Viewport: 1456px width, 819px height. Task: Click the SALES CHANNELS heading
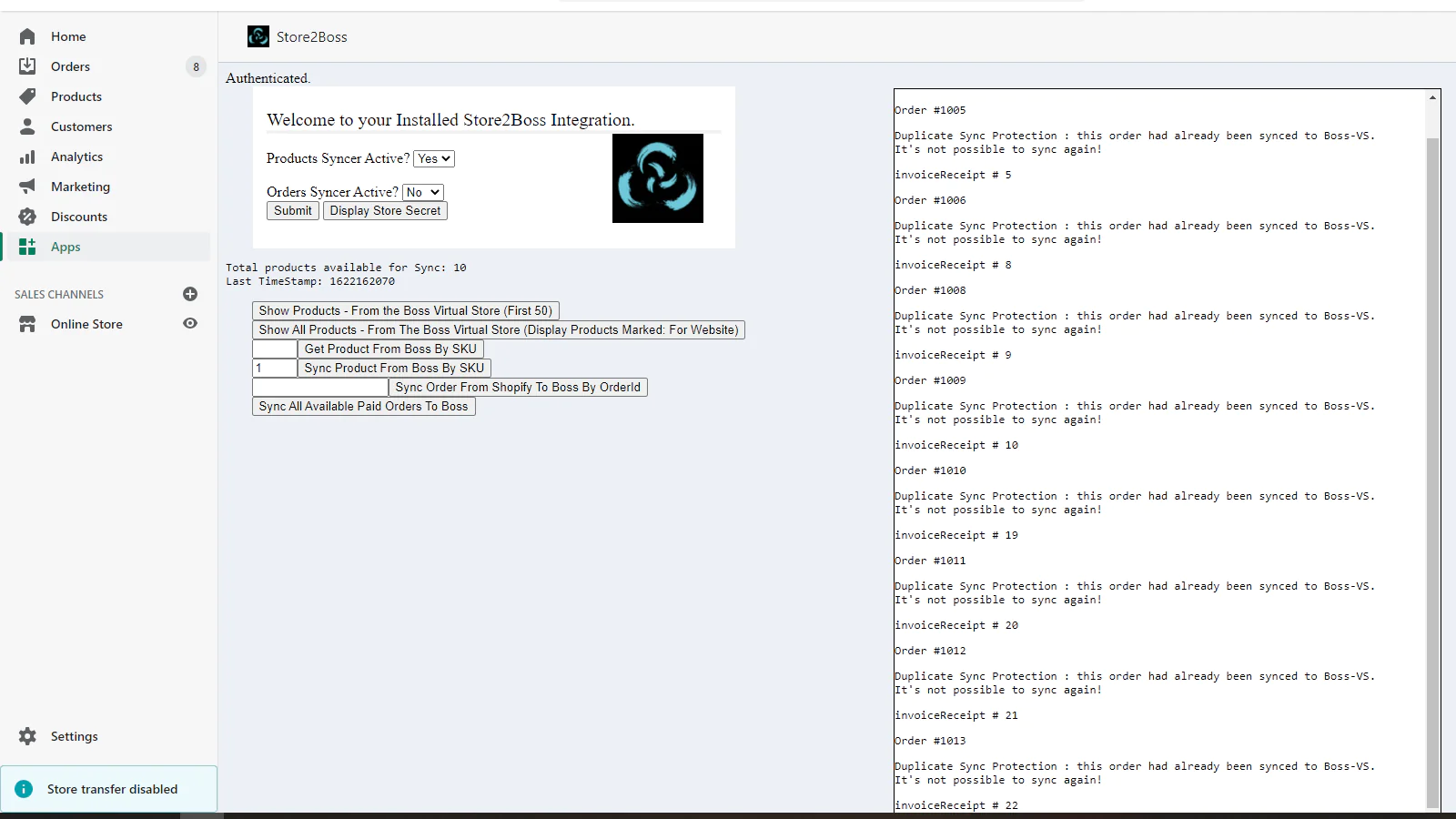tap(59, 294)
